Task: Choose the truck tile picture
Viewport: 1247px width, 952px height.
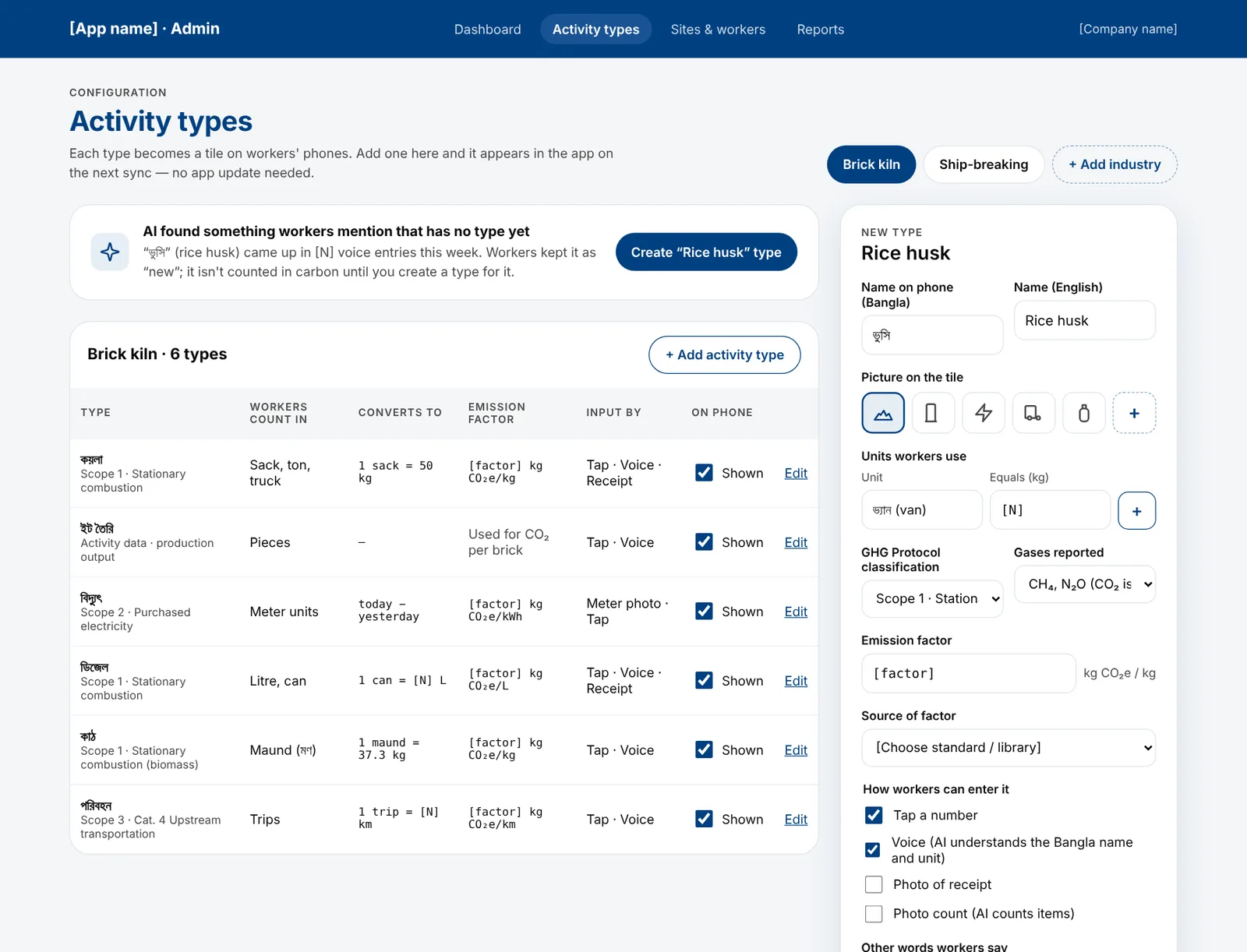Action: coord(1033,413)
